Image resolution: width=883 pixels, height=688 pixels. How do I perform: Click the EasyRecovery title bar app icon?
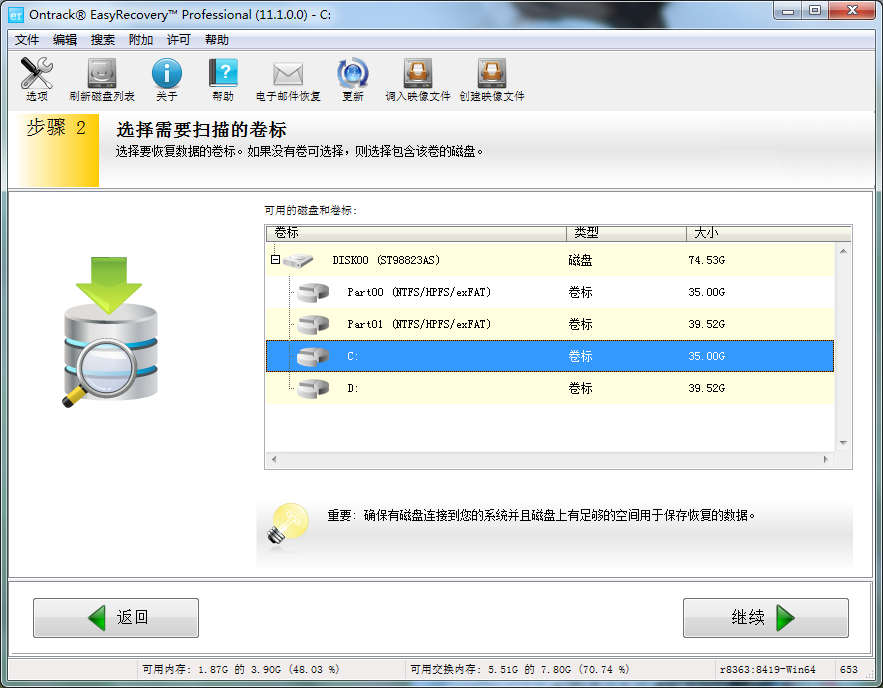point(16,15)
